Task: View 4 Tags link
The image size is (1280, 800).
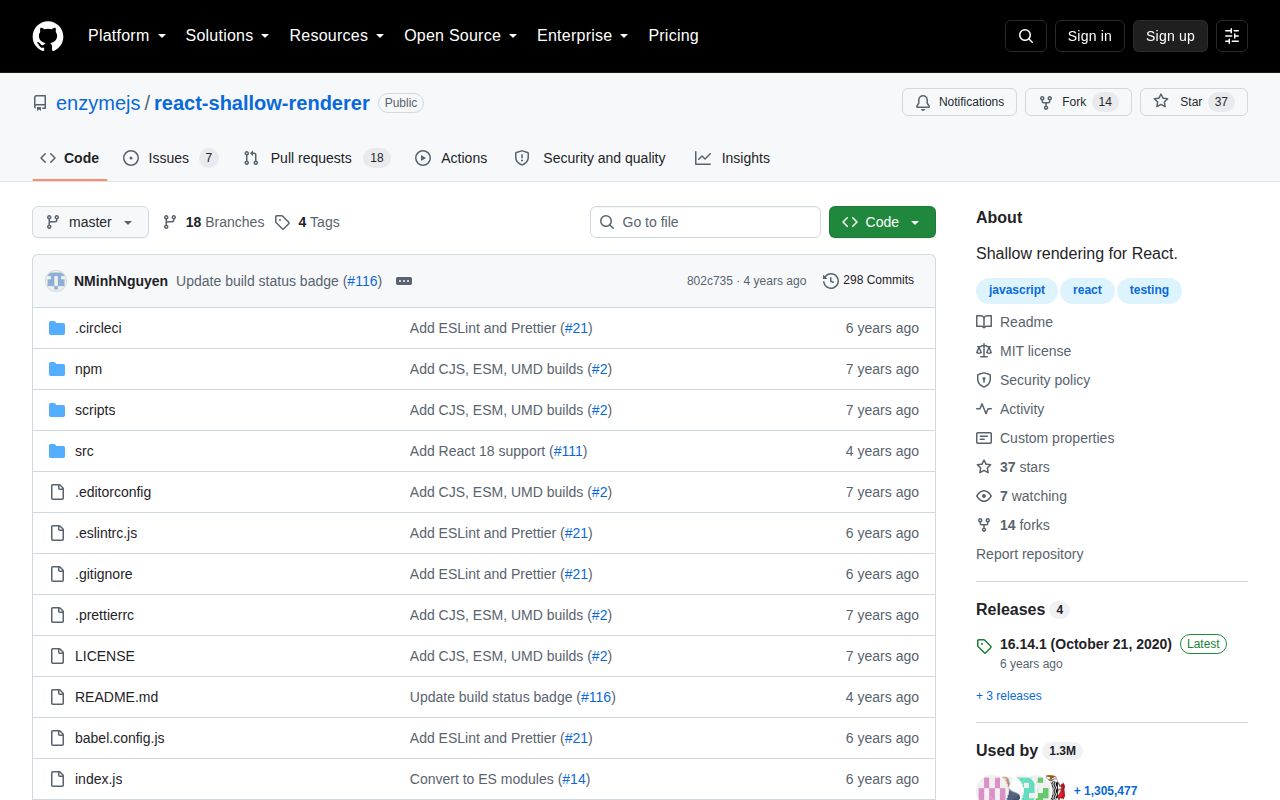Action: (308, 222)
